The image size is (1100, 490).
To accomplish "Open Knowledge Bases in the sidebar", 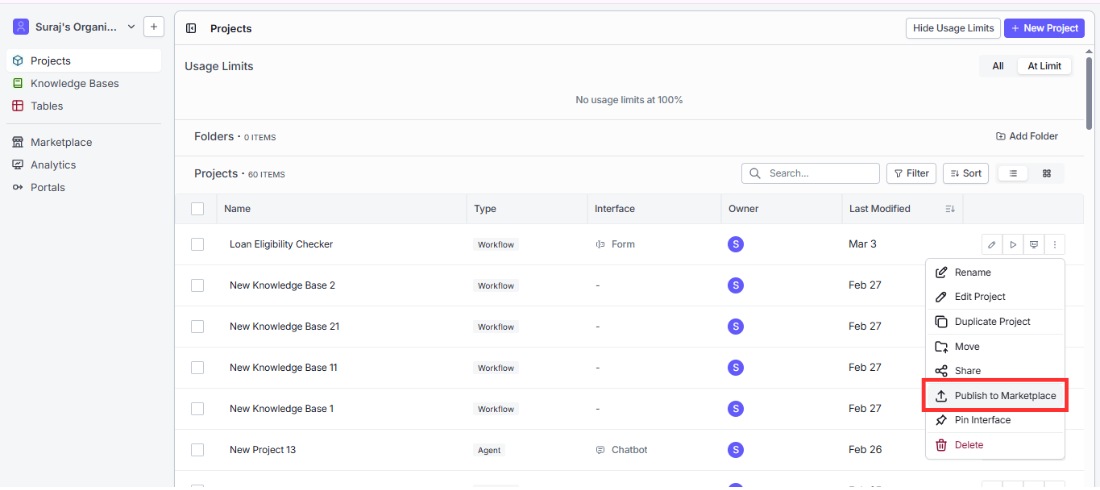I will (83, 84).
